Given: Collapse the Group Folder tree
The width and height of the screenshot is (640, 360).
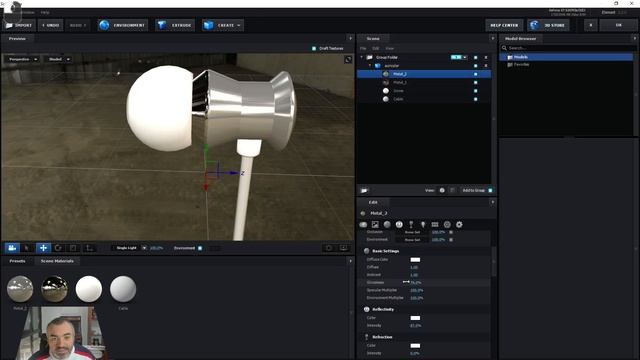Looking at the screenshot, I should click(362, 57).
